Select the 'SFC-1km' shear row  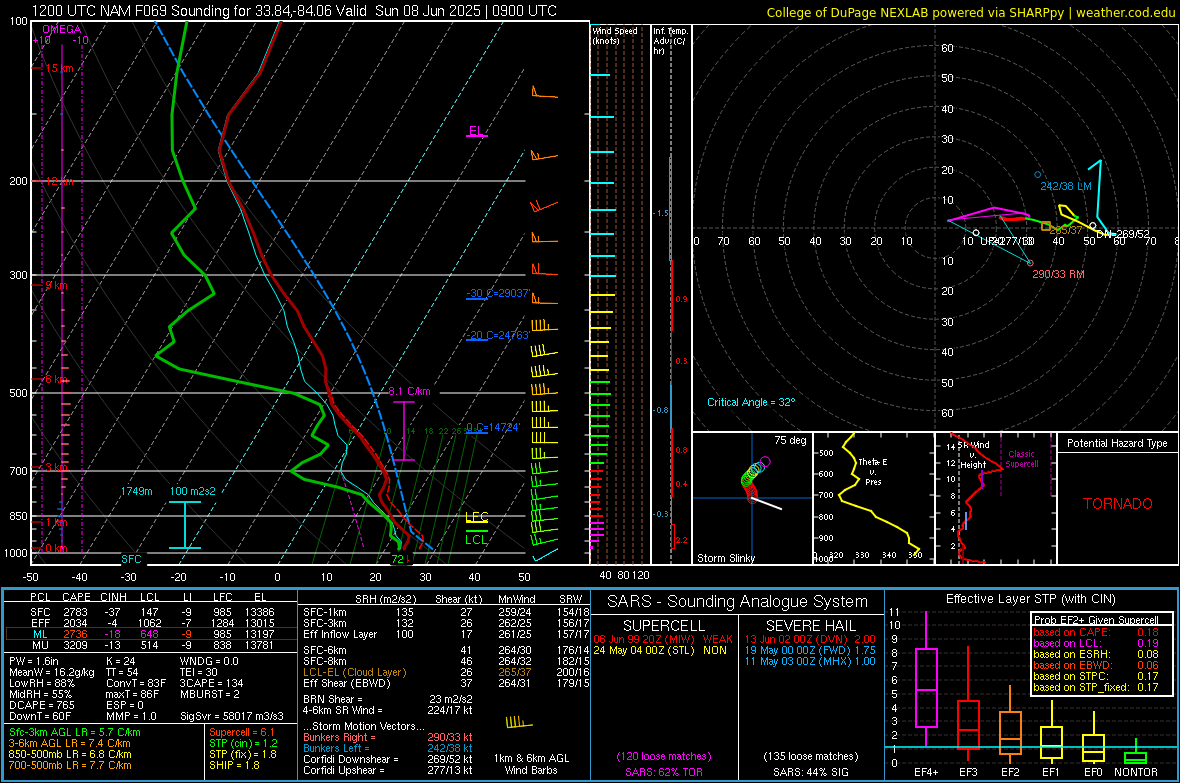(x=446, y=612)
